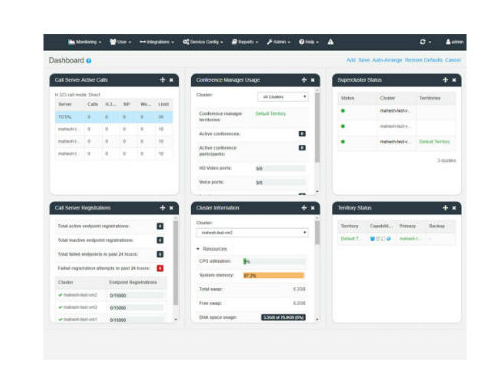
Task: Click Total active endpoint registrations badge
Action: tap(160, 226)
